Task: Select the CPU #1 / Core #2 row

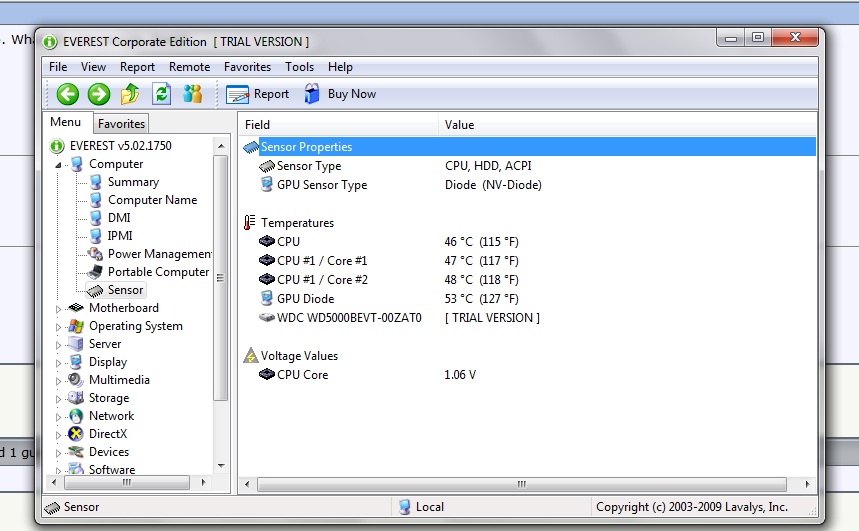Action: point(528,279)
